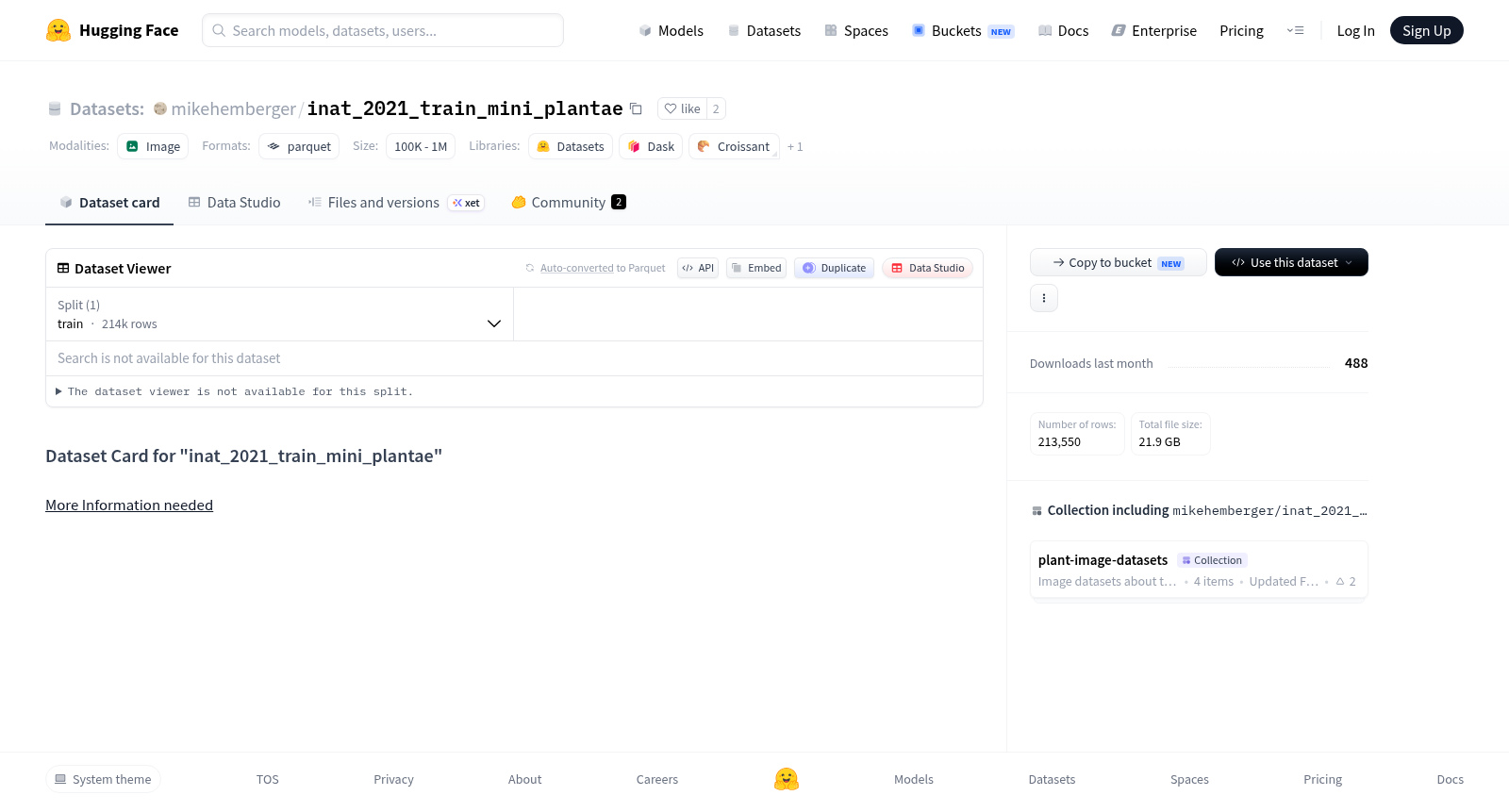This screenshot has width=1509, height=812.
Task: Open Buckets in top navigation
Action: click(x=963, y=30)
